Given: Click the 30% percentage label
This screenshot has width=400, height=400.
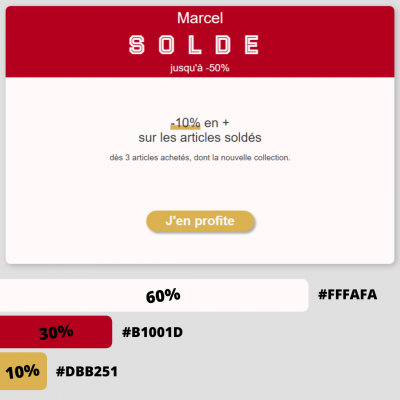Looking at the screenshot, I should pos(56,332).
